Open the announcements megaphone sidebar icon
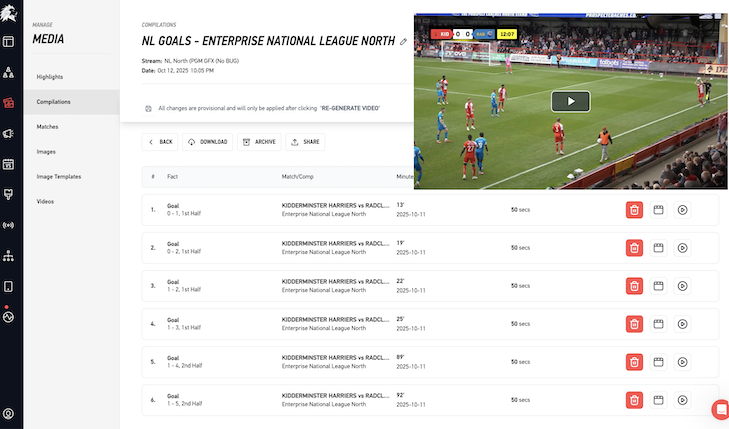Image resolution: width=729 pixels, height=429 pixels. (x=9, y=133)
